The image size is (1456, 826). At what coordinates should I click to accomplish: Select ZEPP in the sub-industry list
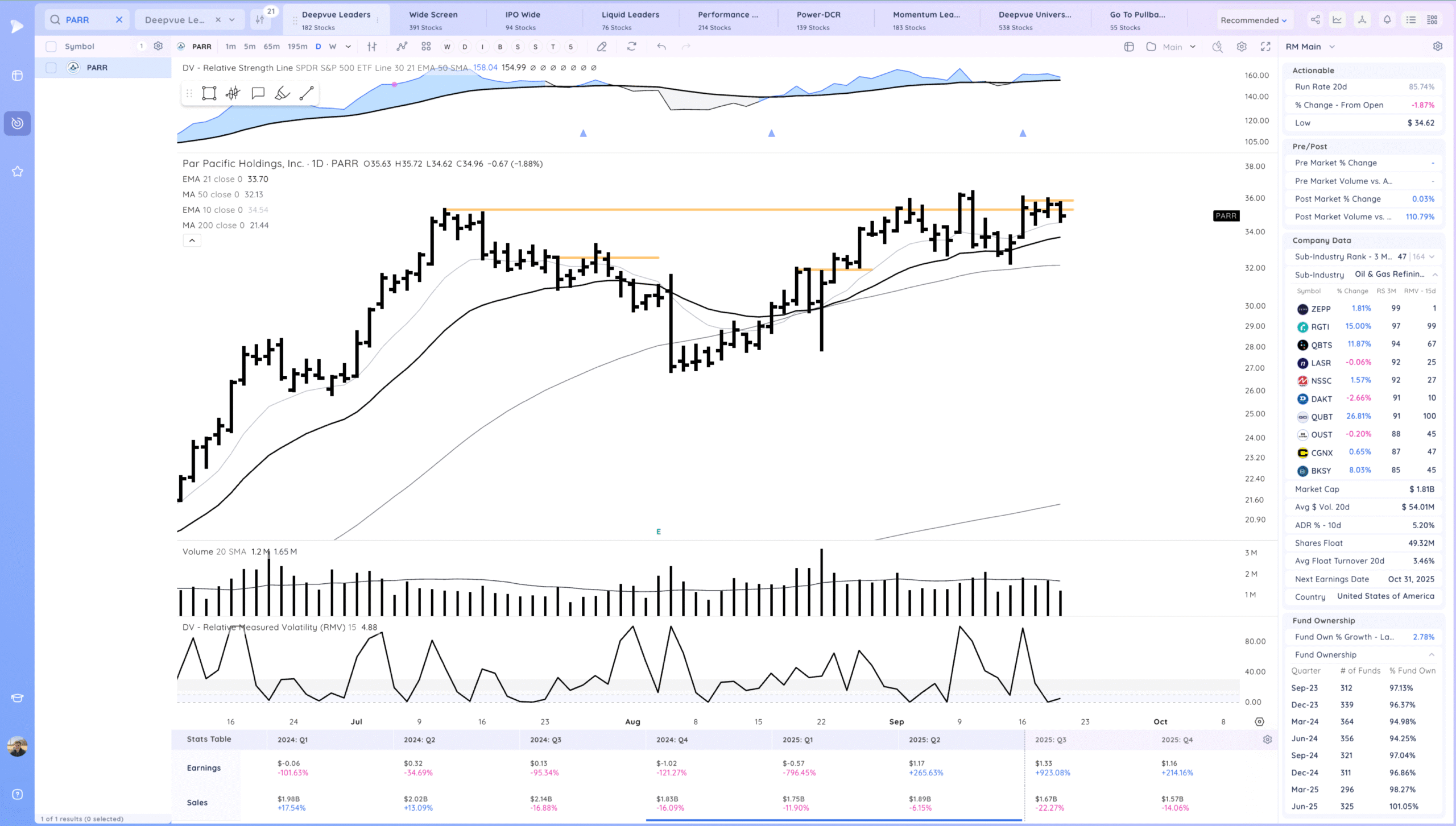1365,309
